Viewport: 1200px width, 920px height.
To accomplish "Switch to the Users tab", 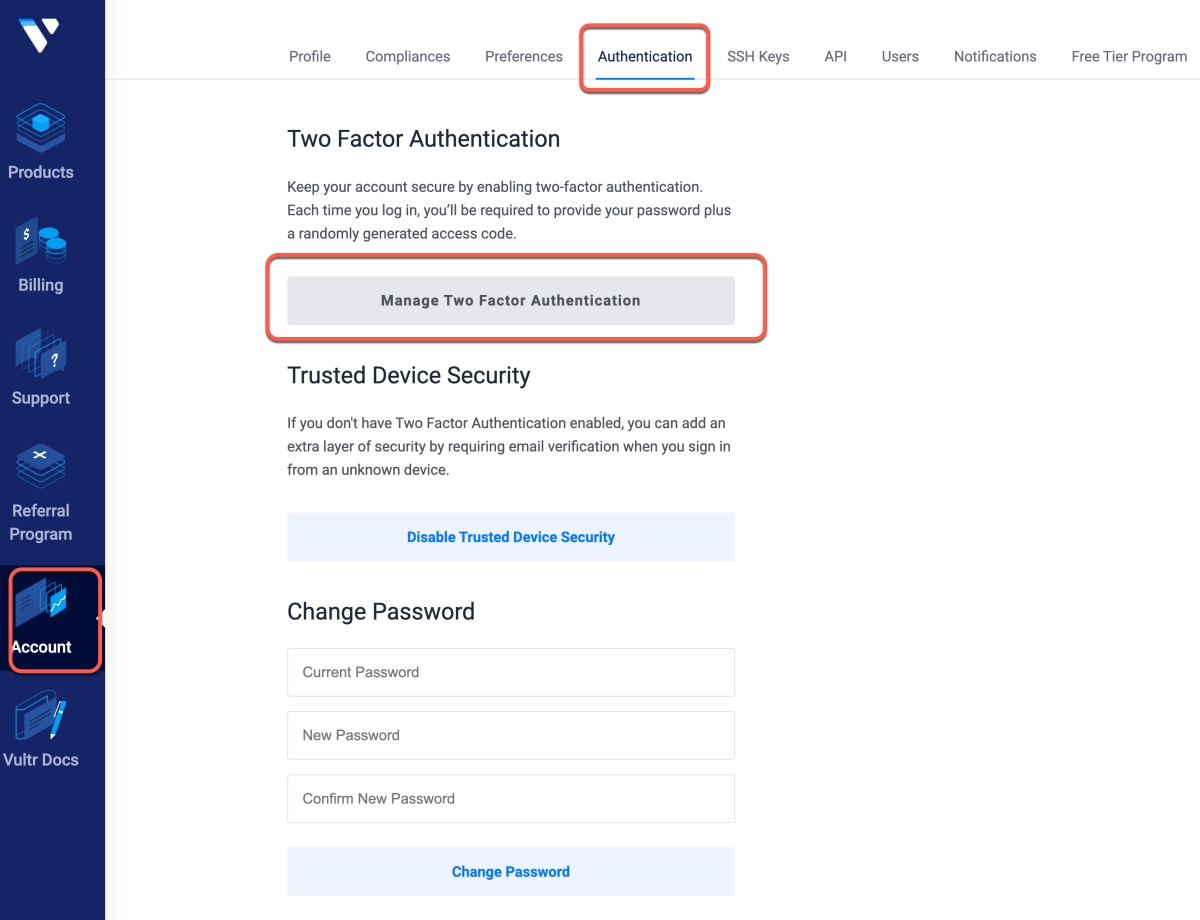I will point(900,56).
